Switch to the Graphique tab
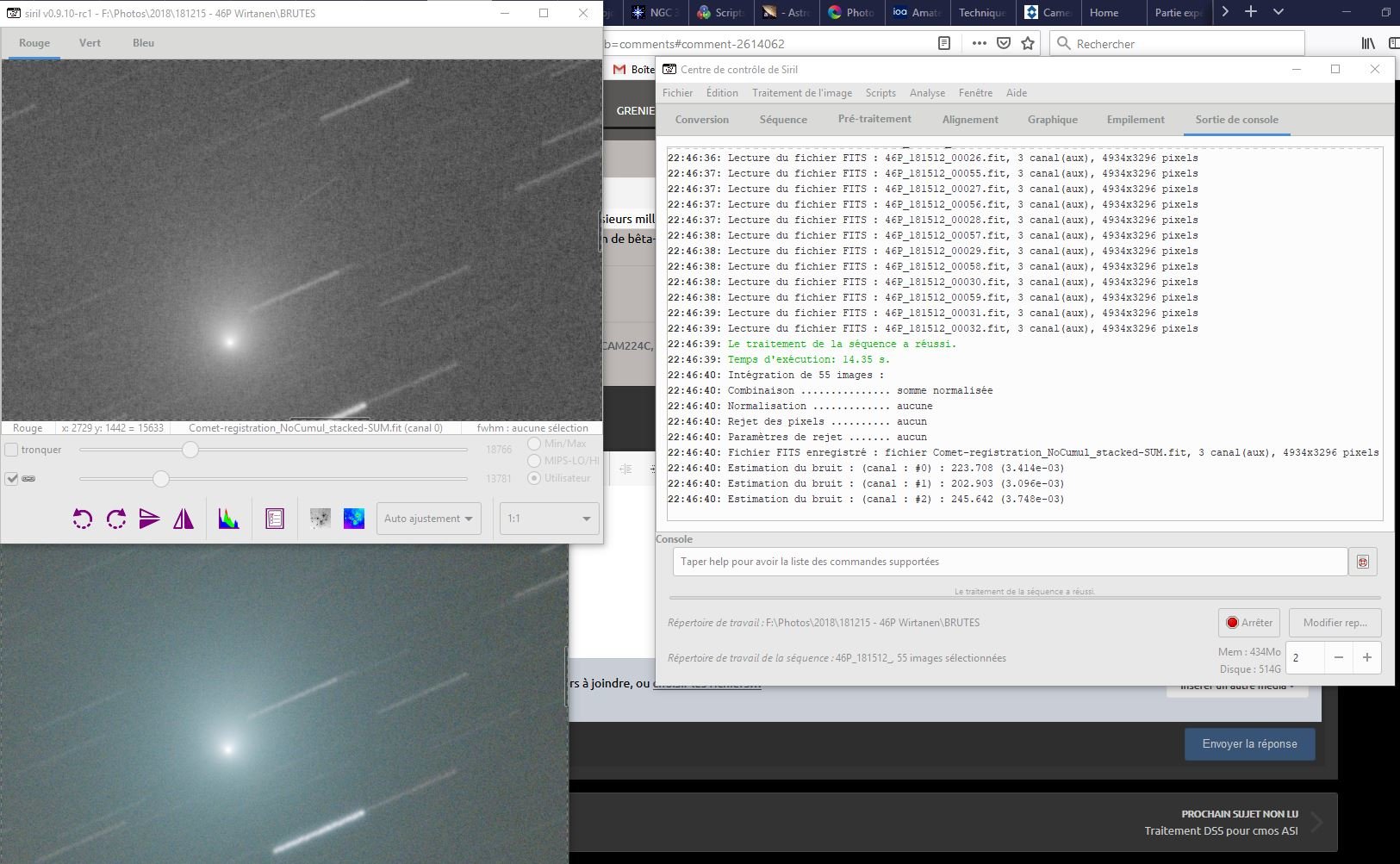 point(1053,120)
